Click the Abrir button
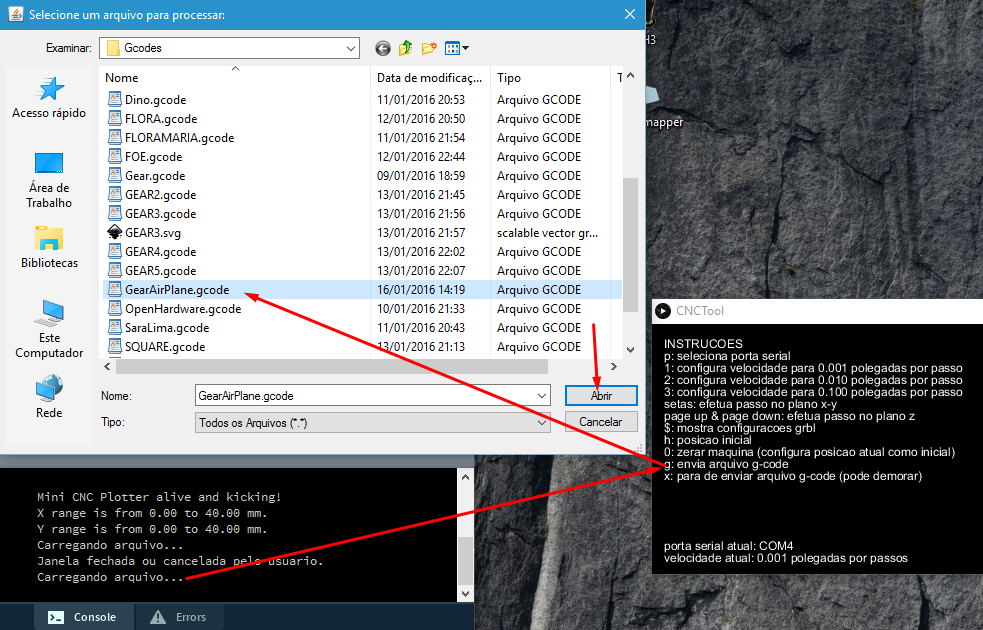The width and height of the screenshot is (983, 630). tap(601, 396)
